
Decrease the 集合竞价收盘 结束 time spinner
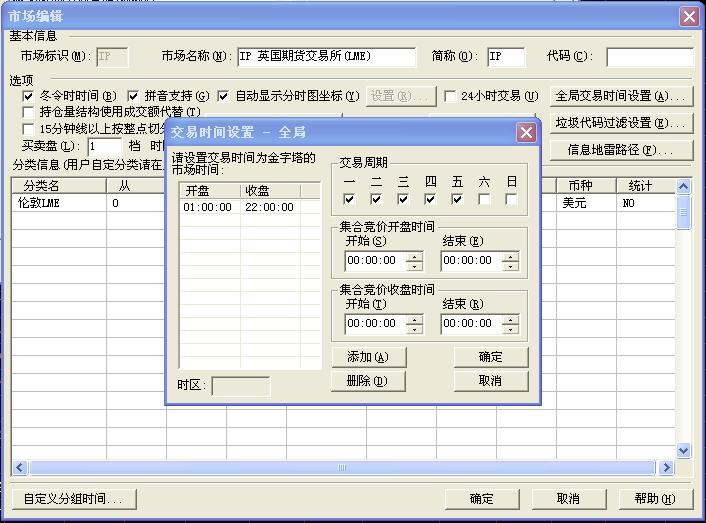[511, 329]
